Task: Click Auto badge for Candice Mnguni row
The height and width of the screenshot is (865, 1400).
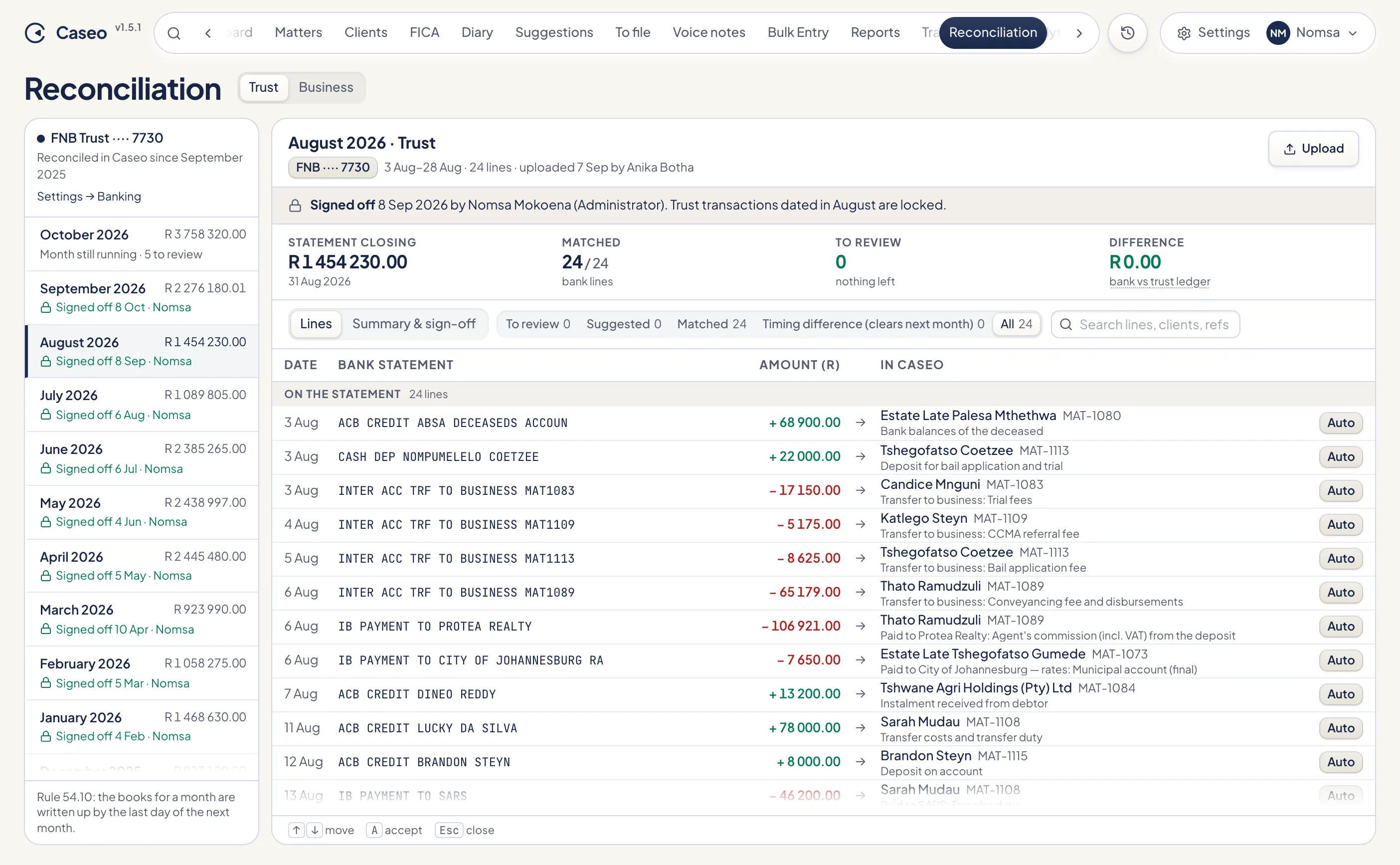Action: [x=1341, y=491]
